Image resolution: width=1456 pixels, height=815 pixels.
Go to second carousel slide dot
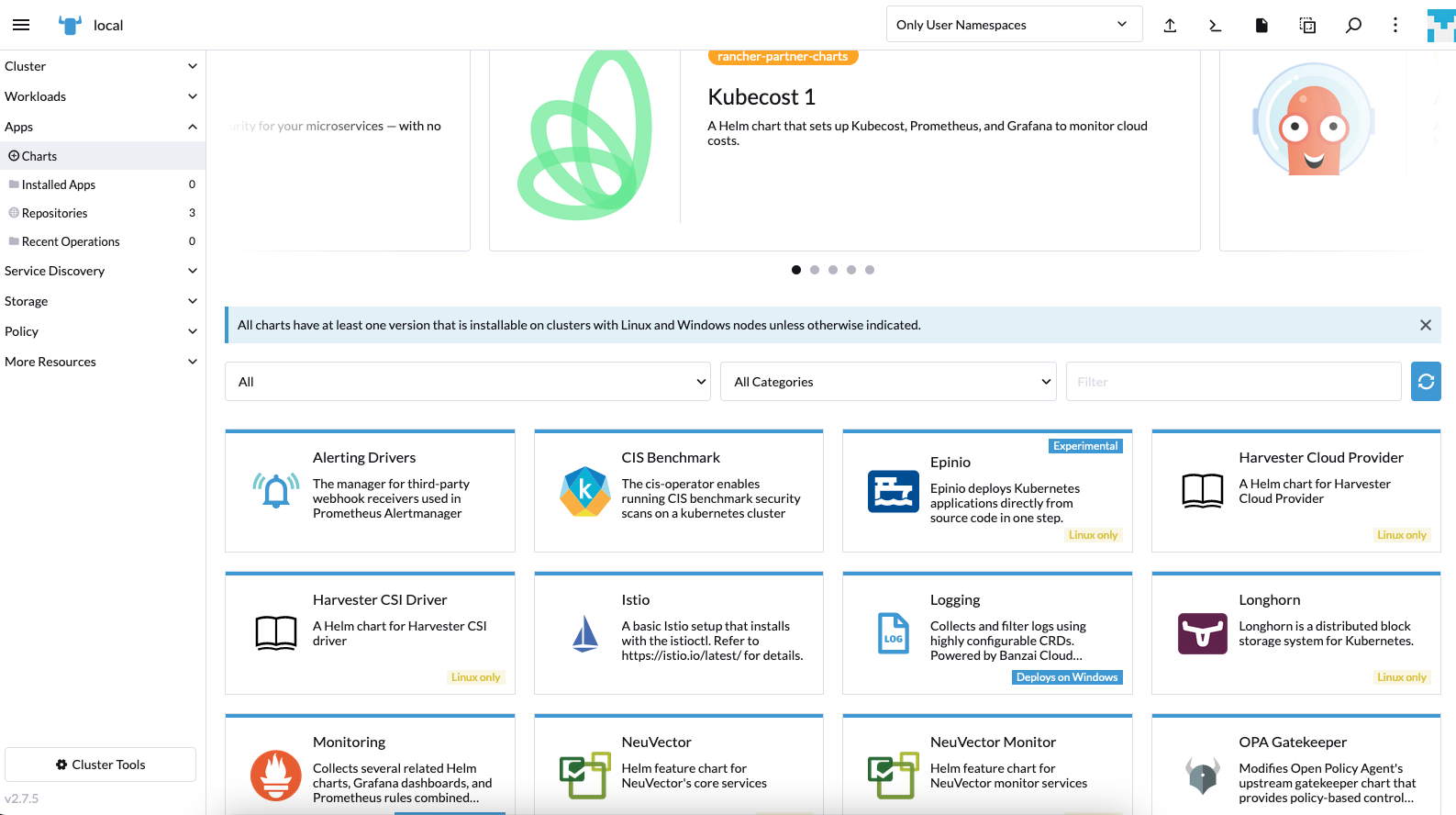(815, 270)
